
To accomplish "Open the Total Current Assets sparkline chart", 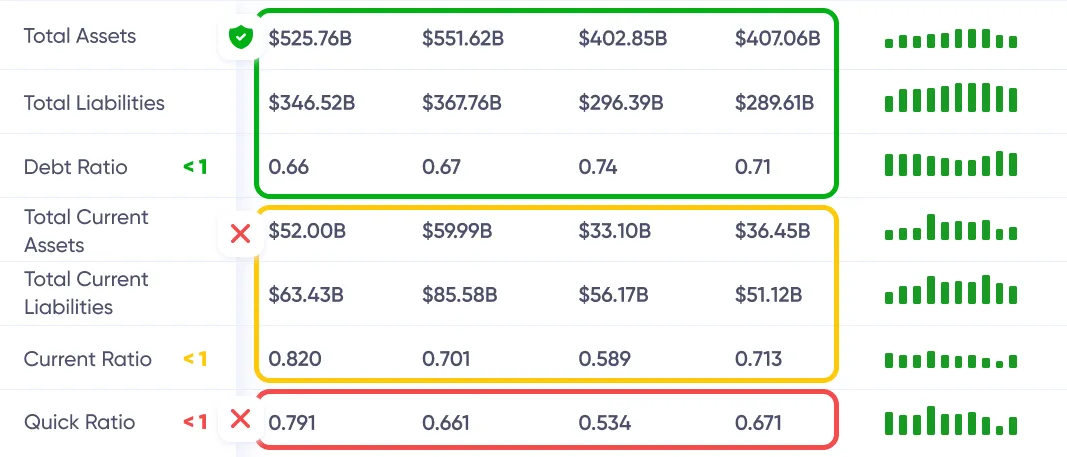I will tap(950, 228).
